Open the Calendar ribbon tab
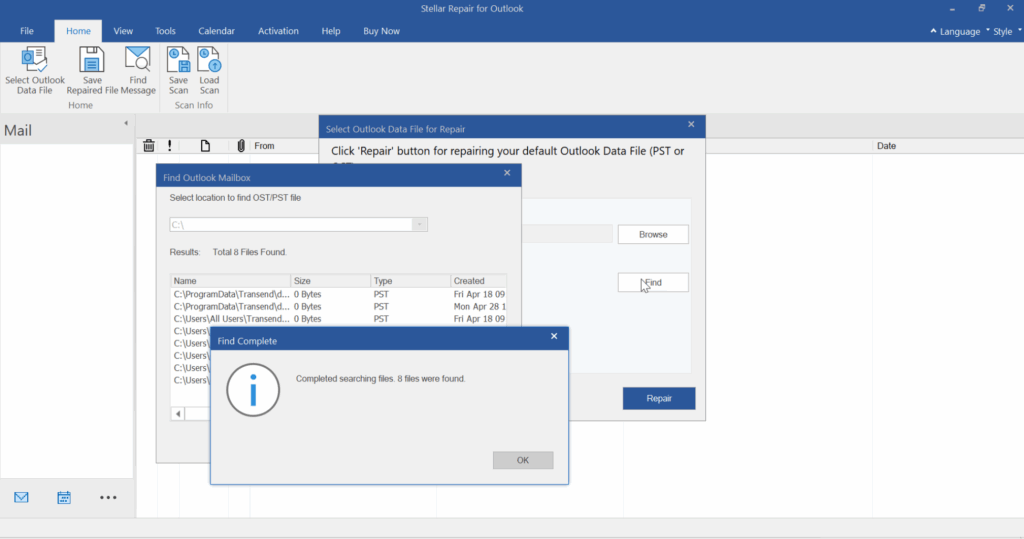 (216, 31)
